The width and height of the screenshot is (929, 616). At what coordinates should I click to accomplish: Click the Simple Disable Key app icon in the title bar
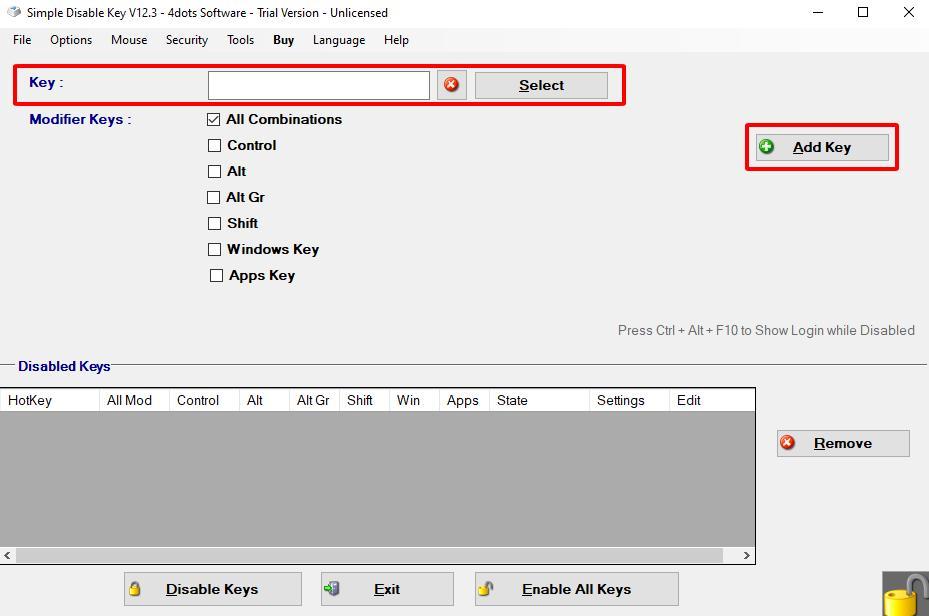point(13,13)
